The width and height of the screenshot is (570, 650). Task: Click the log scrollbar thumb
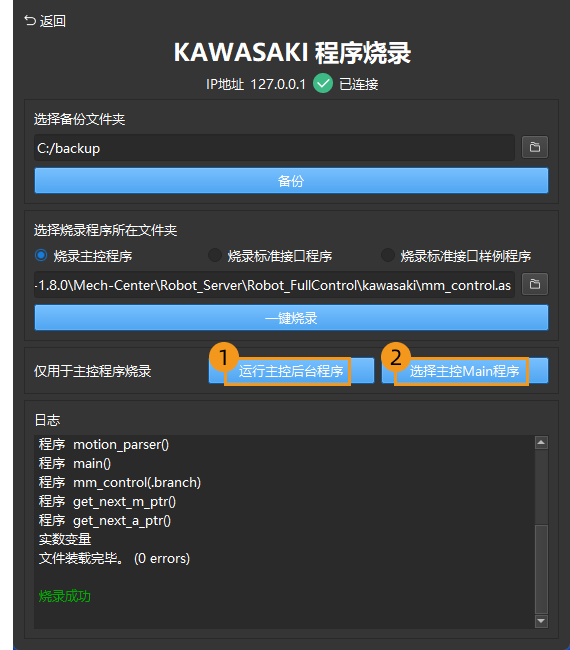541,569
